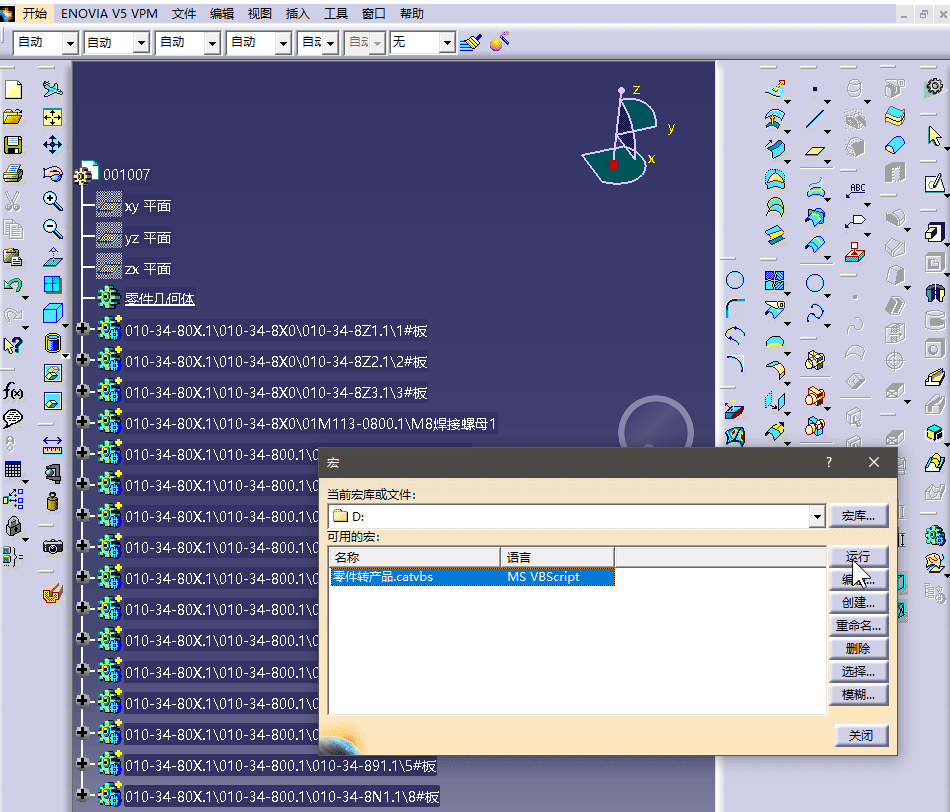The height and width of the screenshot is (812, 950).
Task: Select the Zoom In magnifier icon
Action: click(52, 200)
